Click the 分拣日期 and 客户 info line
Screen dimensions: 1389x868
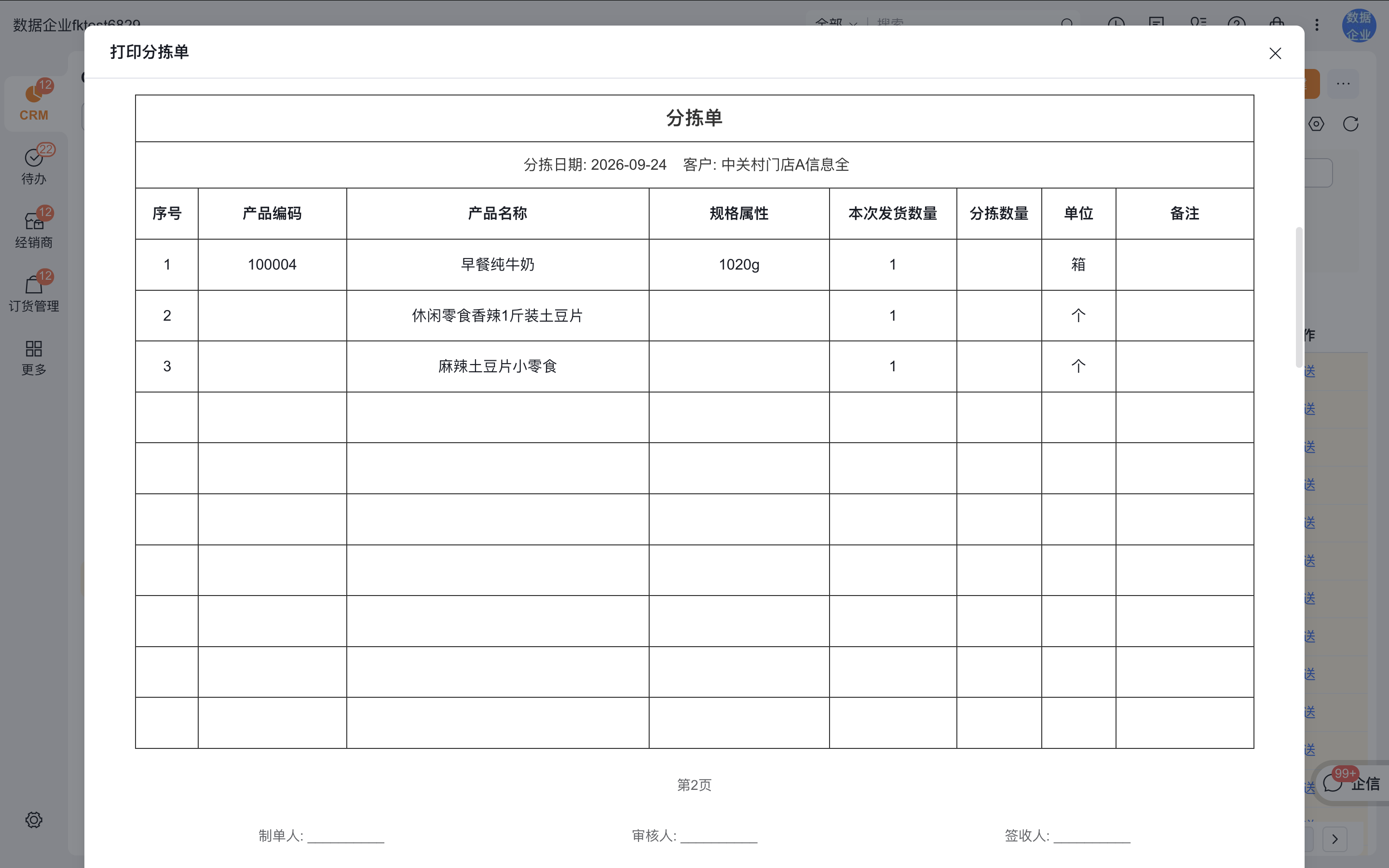click(x=686, y=165)
